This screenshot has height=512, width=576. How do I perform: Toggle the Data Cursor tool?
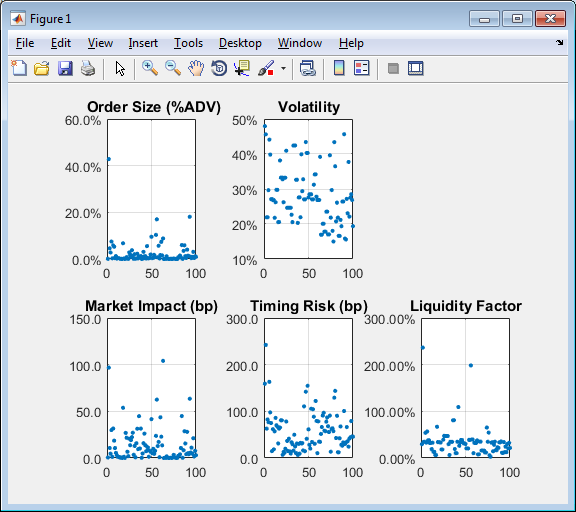click(x=242, y=68)
